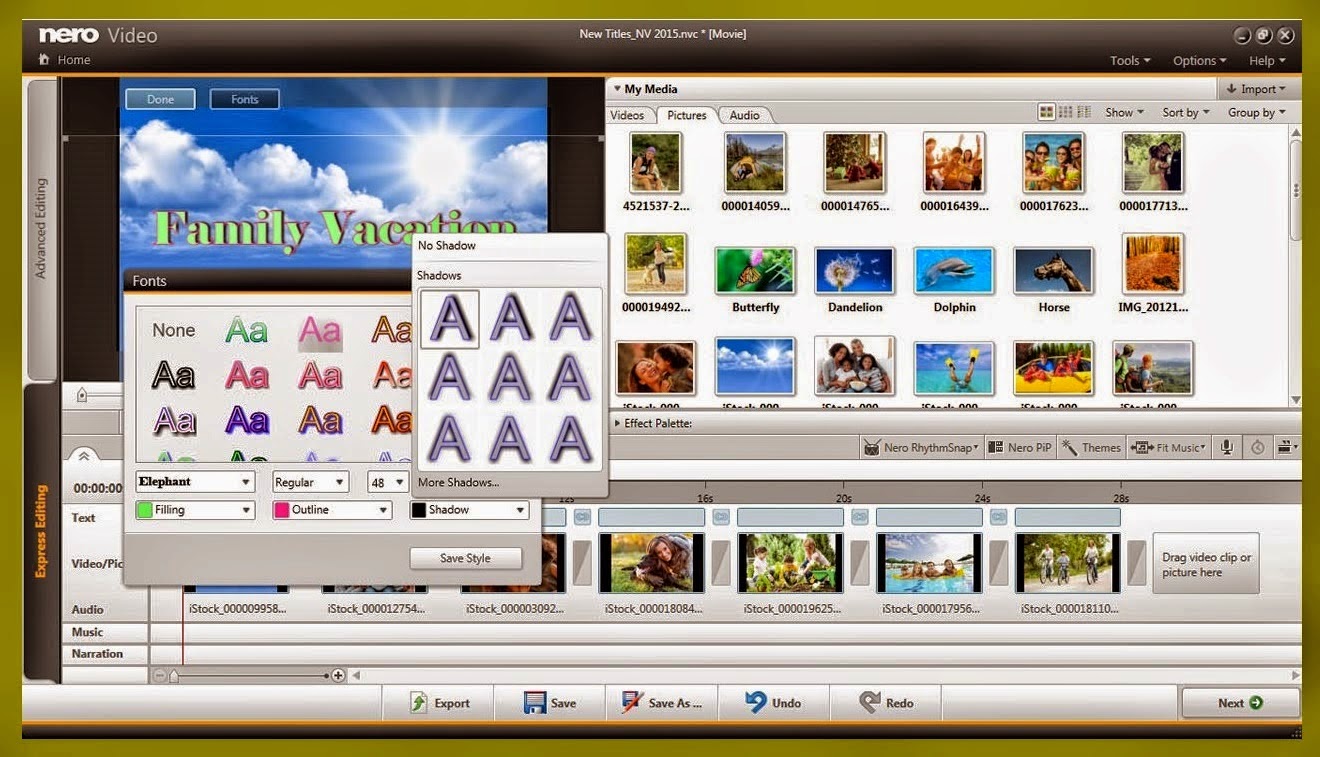Open the Shadow color dropdown
Screen dimensions: 1320x757
pyautogui.click(x=469, y=510)
